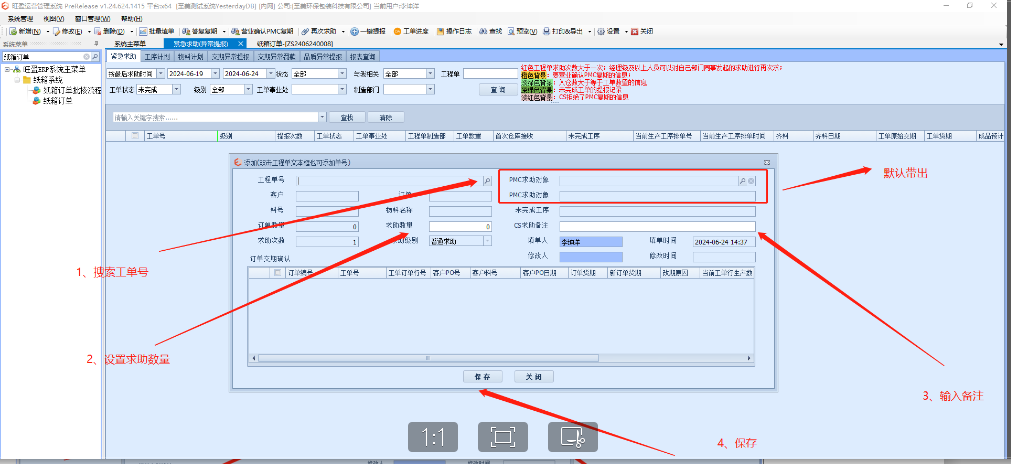The width and height of the screenshot is (1011, 464).
Task: Open the keyword search combo dropdown arrow
Action: (322, 117)
